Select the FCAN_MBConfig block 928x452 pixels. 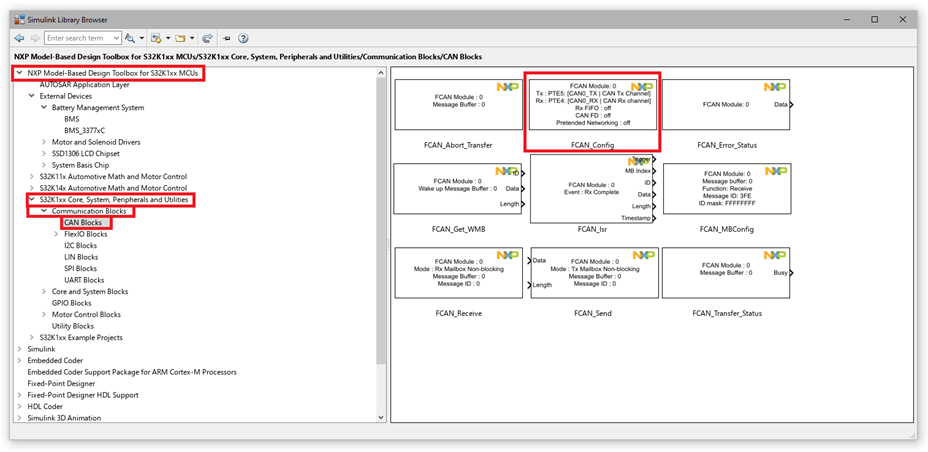pyautogui.click(x=726, y=188)
